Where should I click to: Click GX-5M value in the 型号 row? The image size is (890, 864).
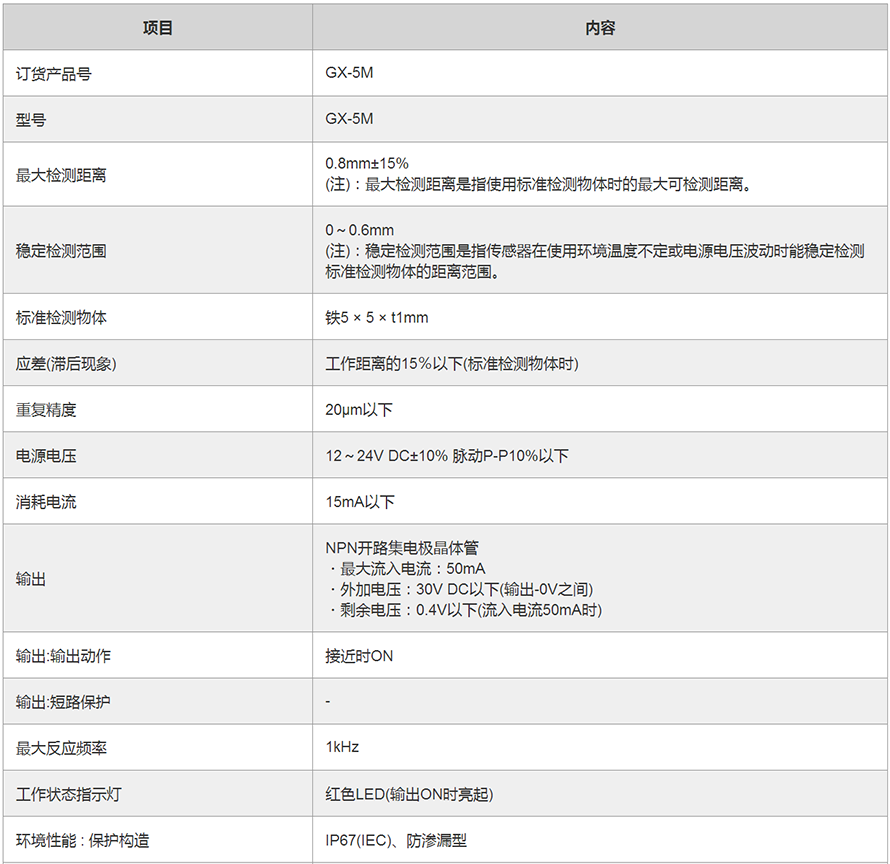pyautogui.click(x=350, y=119)
